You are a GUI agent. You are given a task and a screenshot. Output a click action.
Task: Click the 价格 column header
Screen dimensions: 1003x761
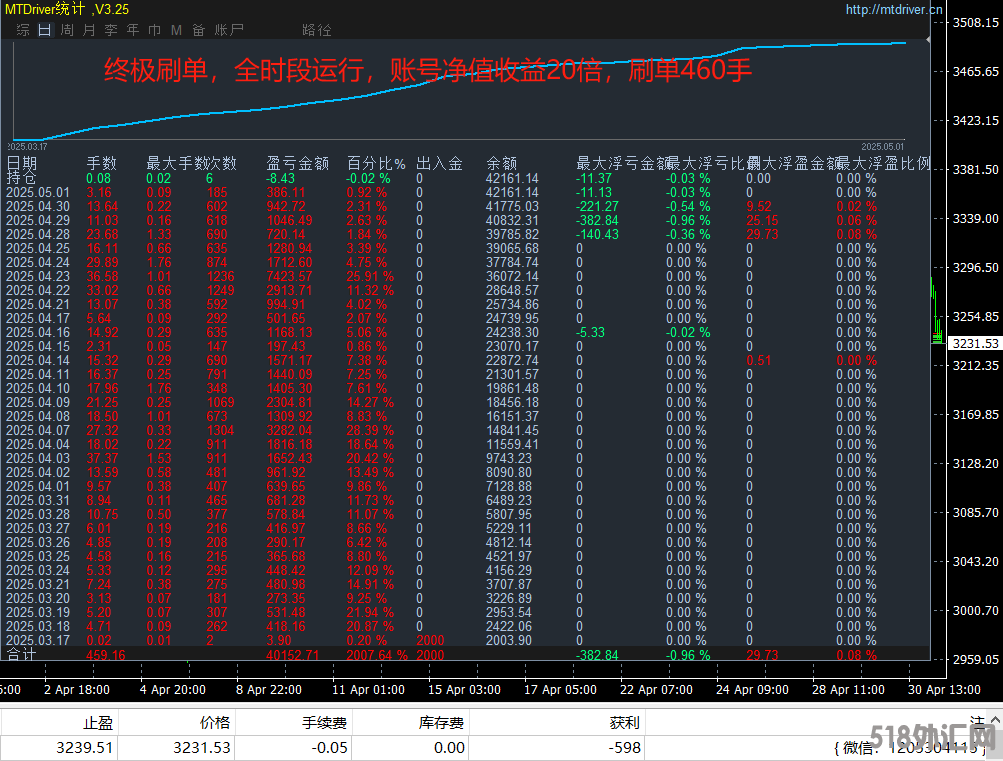coord(214,723)
